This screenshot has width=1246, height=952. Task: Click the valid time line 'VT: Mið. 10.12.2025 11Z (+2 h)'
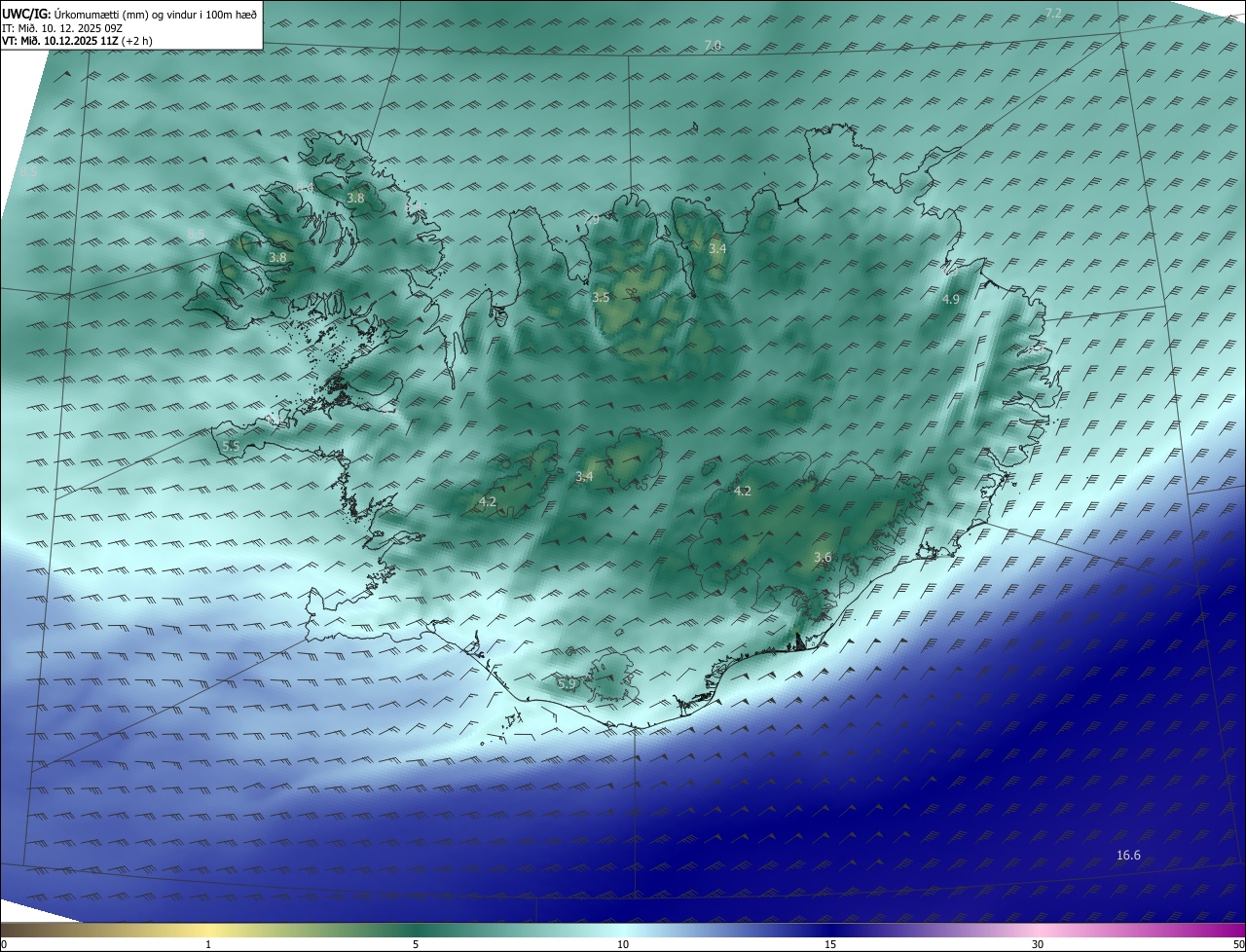(77, 41)
